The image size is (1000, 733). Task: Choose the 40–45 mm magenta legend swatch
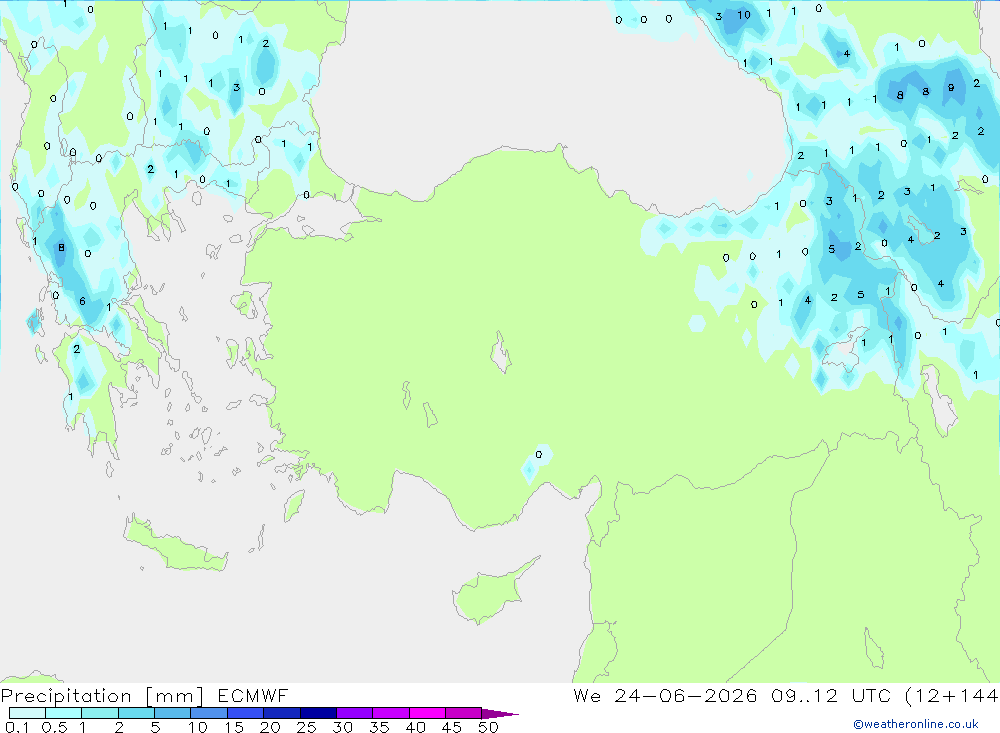click(427, 713)
